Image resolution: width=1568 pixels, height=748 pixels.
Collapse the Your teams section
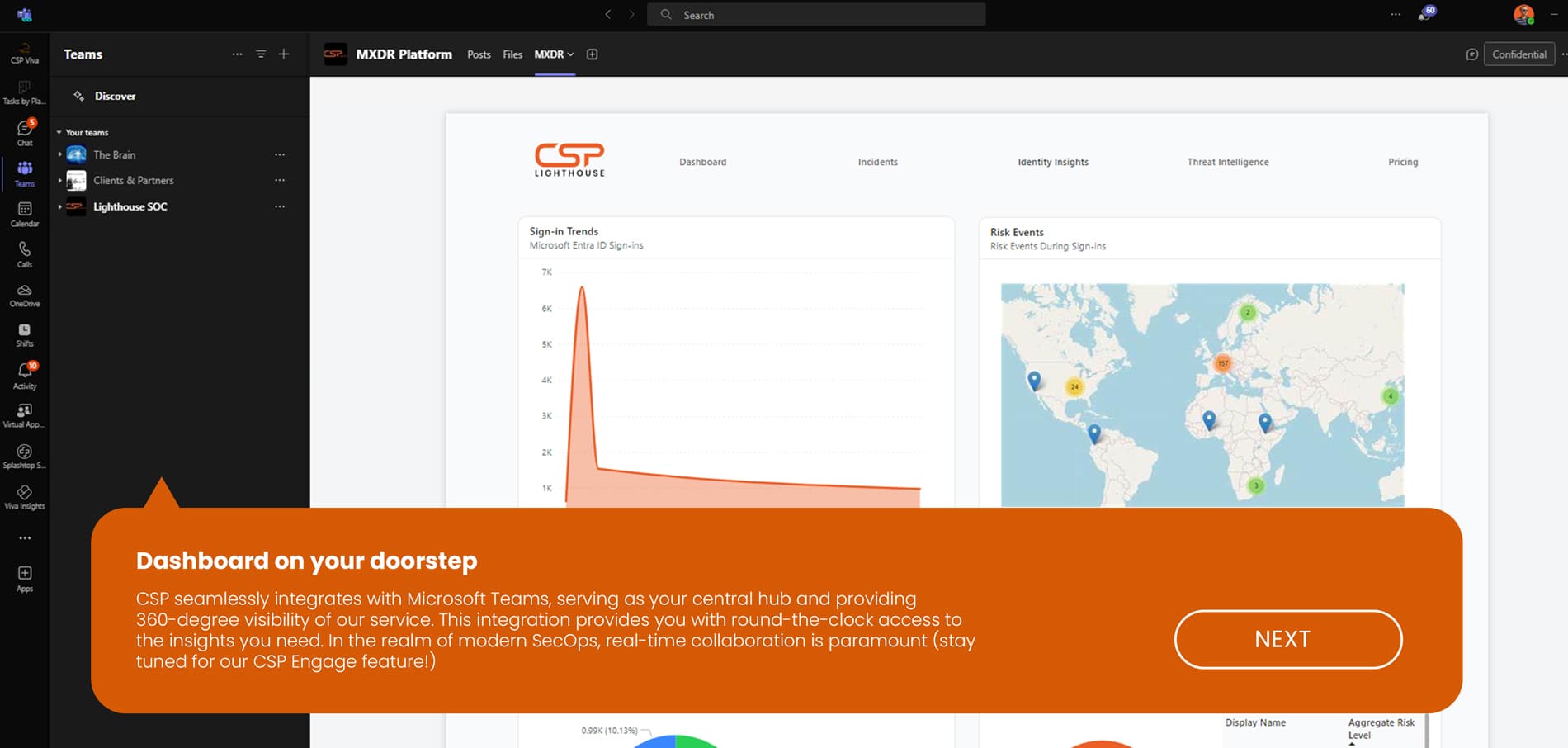[x=59, y=133]
